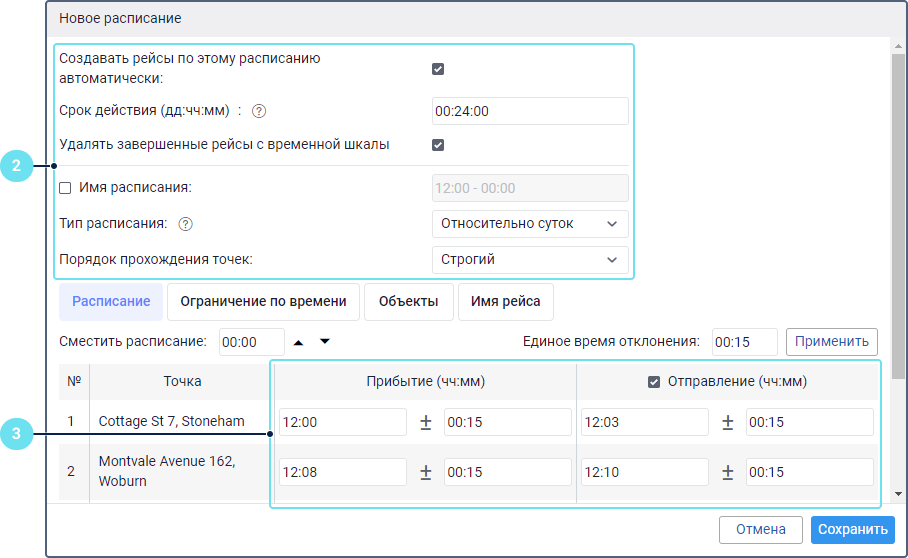This screenshot has width=908, height=558.
Task: Toggle the Отправление column checkbox
Action: [x=654, y=381]
